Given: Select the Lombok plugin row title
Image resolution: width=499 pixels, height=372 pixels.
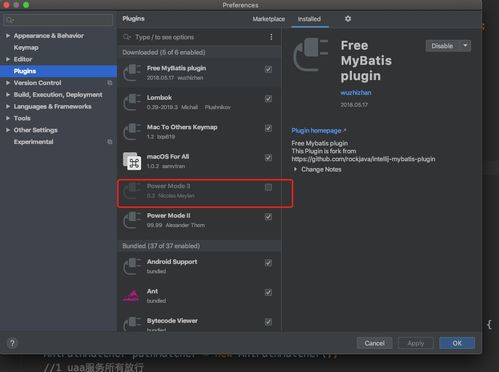Looking at the screenshot, I should (x=159, y=98).
